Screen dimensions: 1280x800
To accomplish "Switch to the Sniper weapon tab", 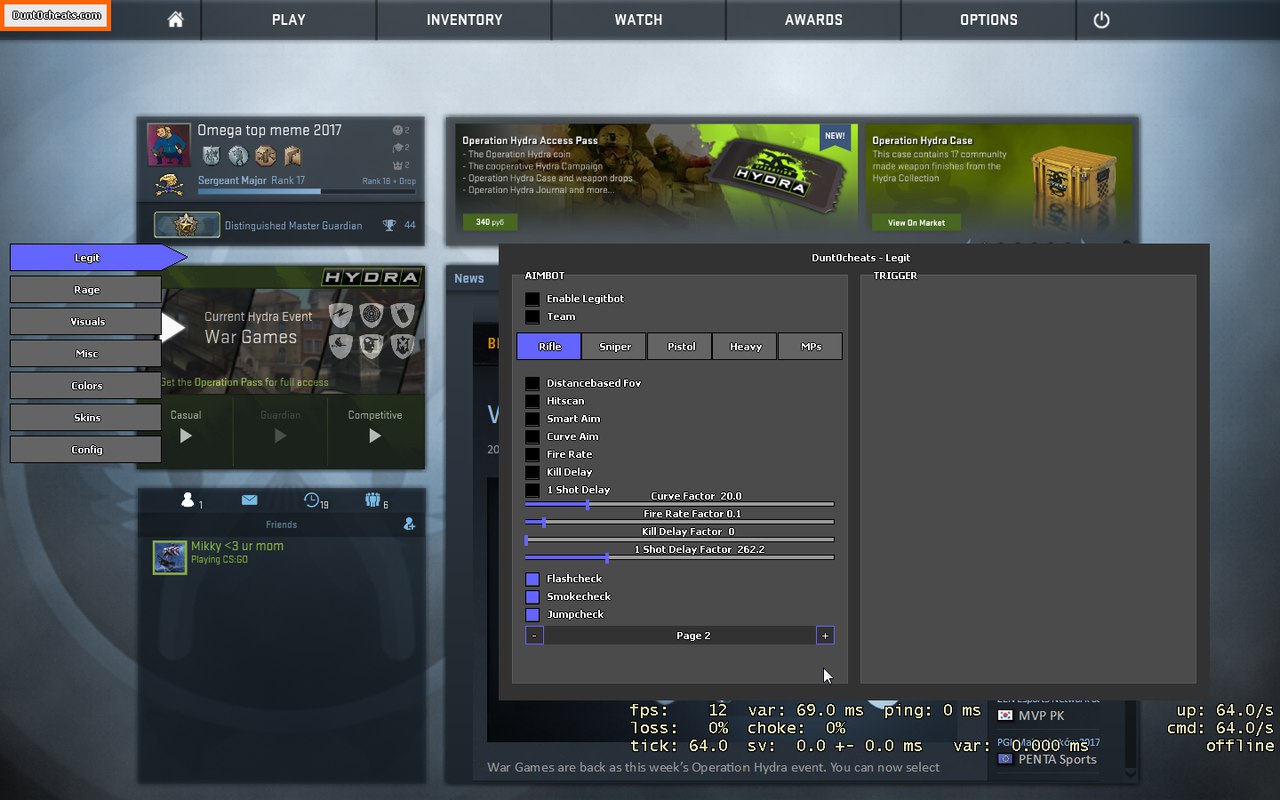I will (x=615, y=346).
